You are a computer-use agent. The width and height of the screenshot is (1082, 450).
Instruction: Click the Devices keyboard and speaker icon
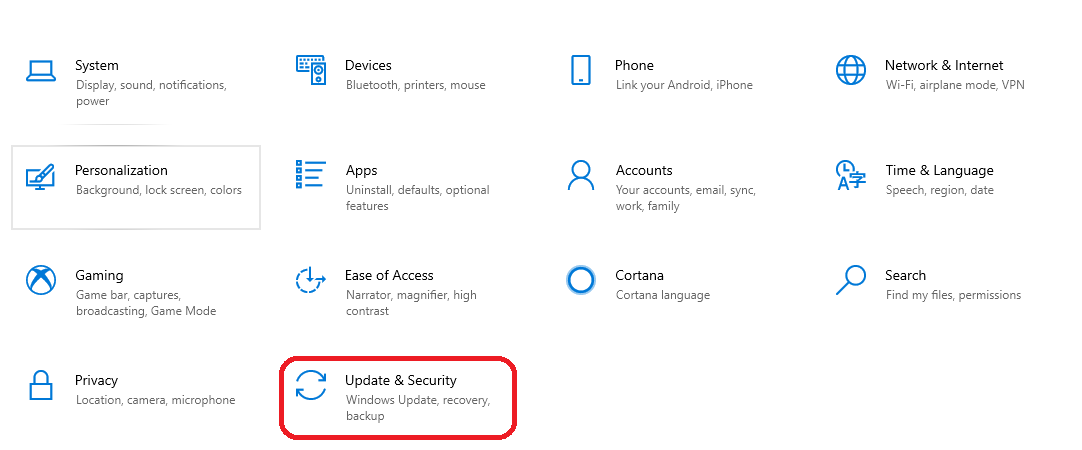coord(311,70)
